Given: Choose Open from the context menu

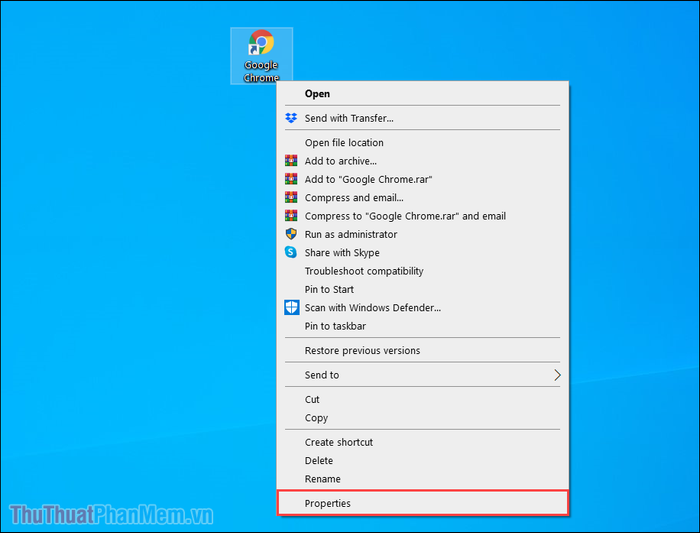Looking at the screenshot, I should 422,94.
